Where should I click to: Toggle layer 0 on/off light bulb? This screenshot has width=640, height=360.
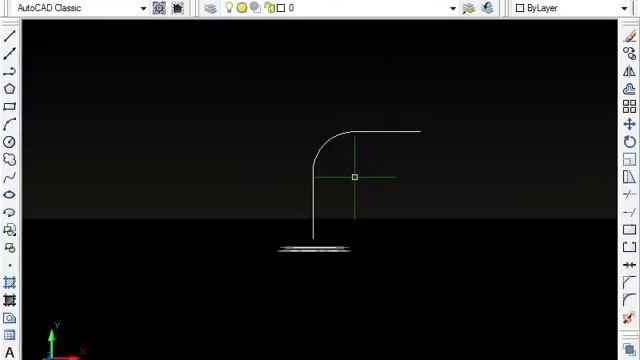229,8
